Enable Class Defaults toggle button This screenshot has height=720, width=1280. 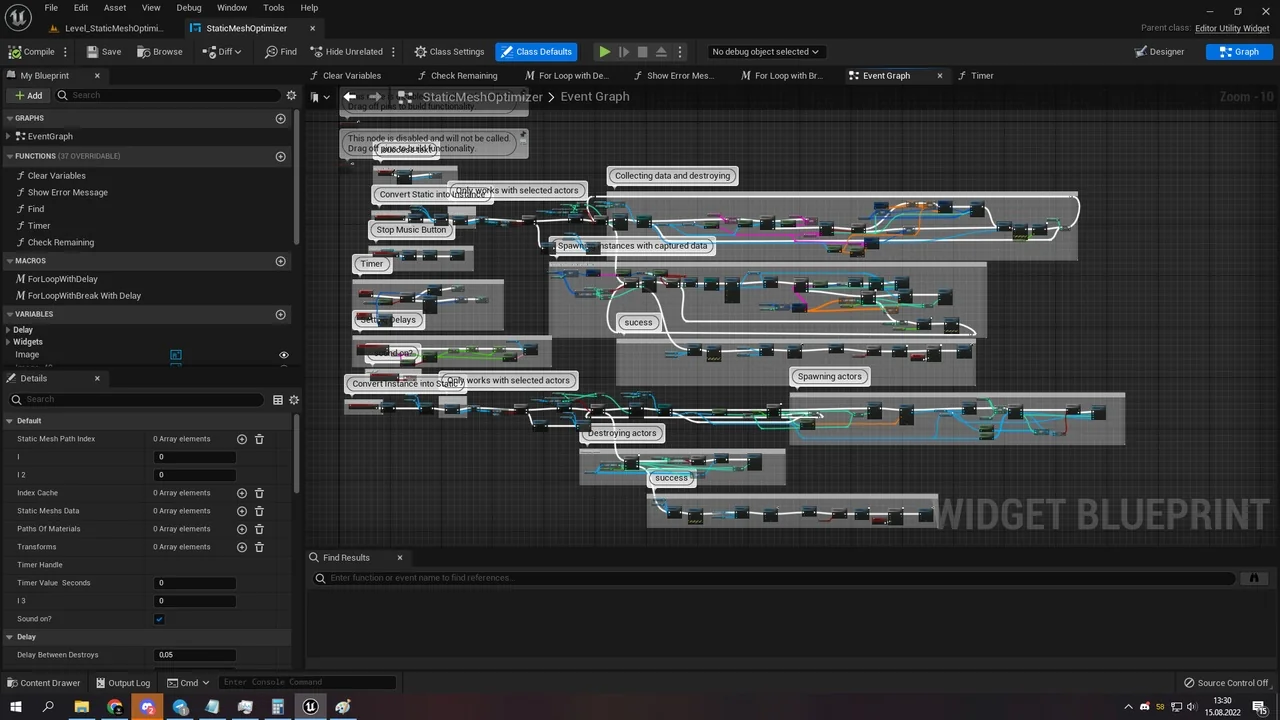535,52
